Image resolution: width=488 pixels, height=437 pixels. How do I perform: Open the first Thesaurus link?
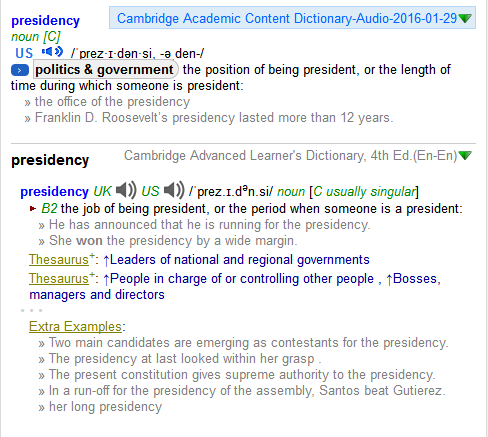[x=59, y=260]
